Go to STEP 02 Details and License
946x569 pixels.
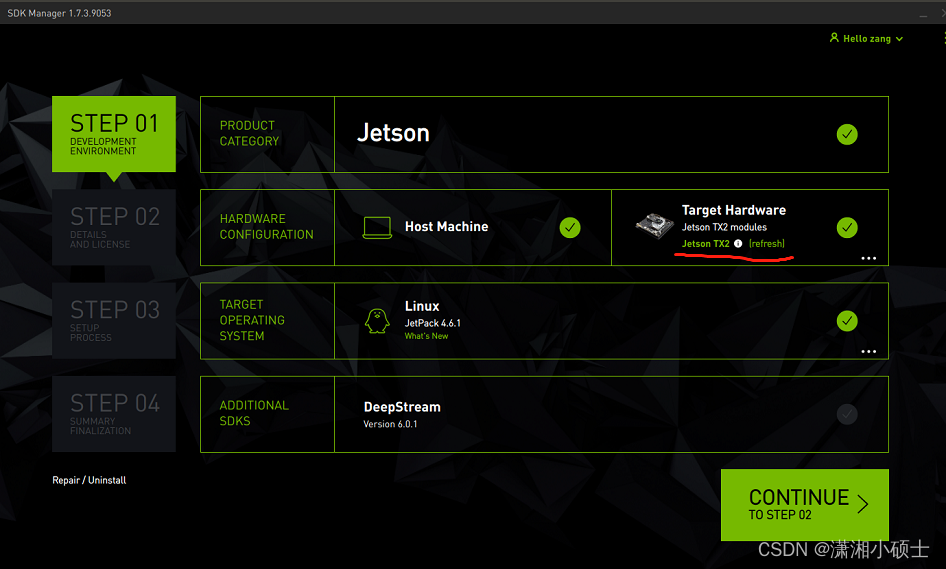(114, 227)
